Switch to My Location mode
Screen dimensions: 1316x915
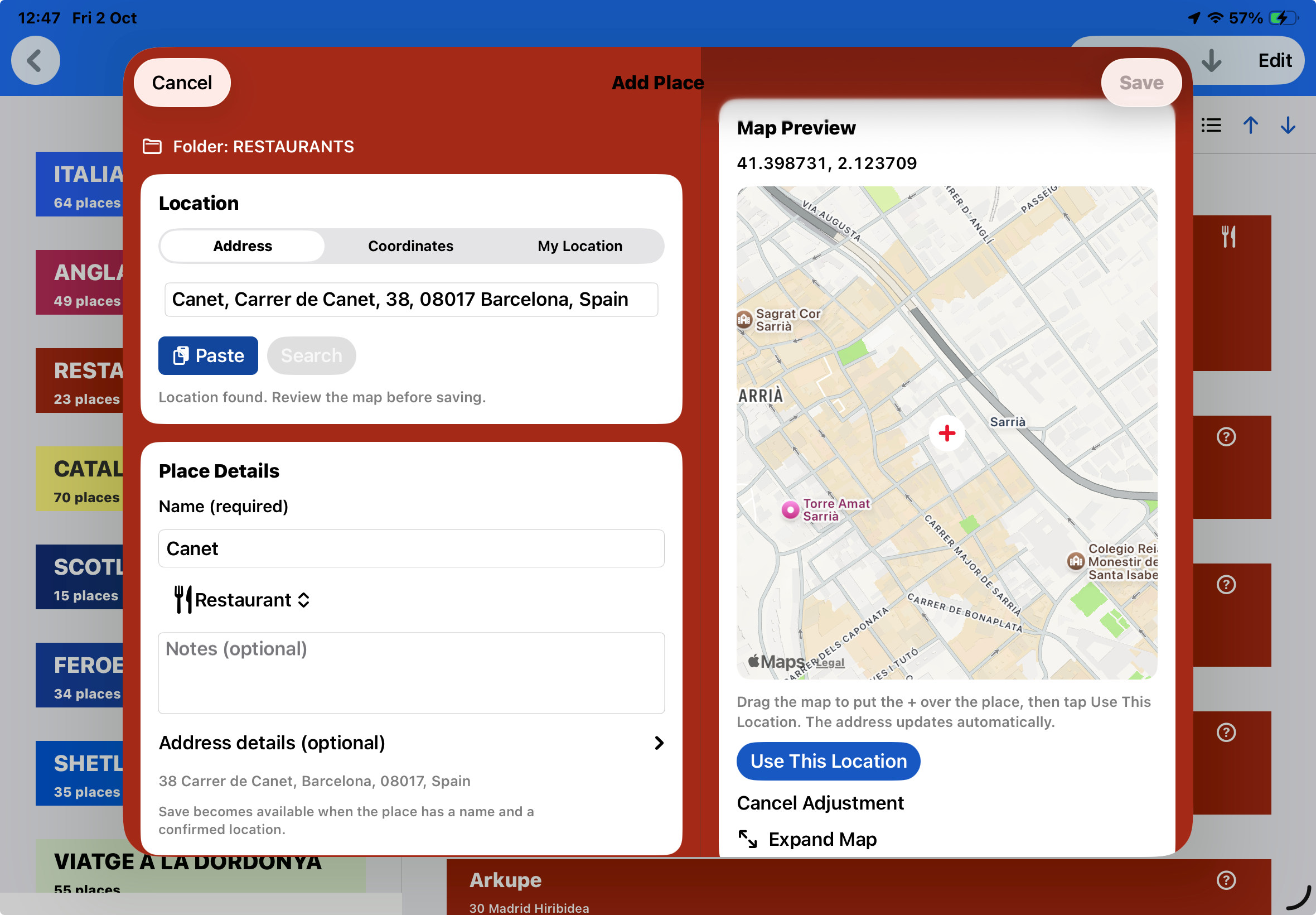[x=579, y=246]
